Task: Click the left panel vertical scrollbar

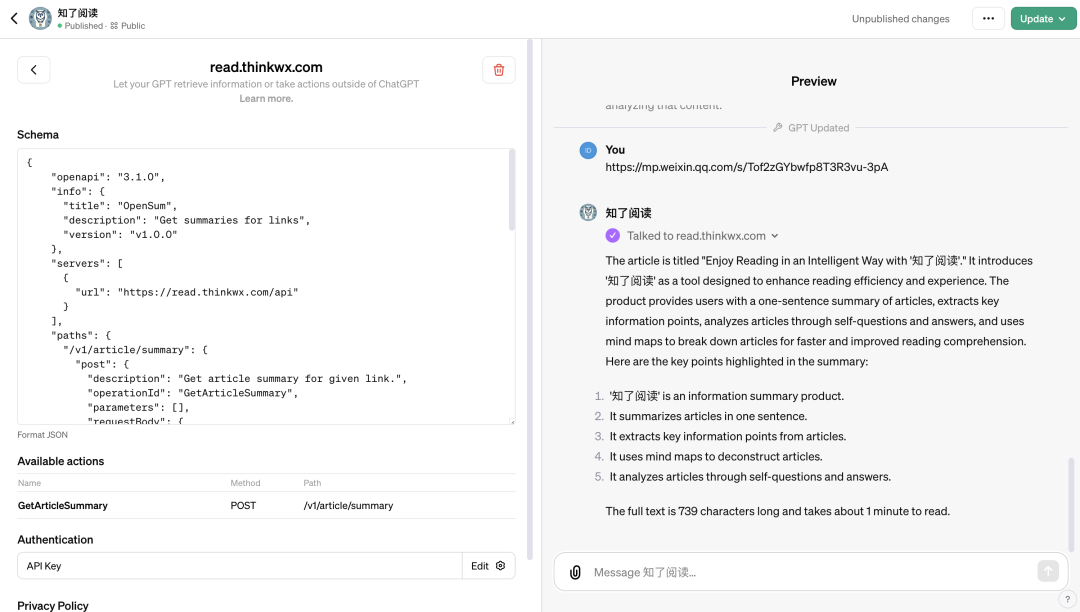Action: (x=530, y=299)
